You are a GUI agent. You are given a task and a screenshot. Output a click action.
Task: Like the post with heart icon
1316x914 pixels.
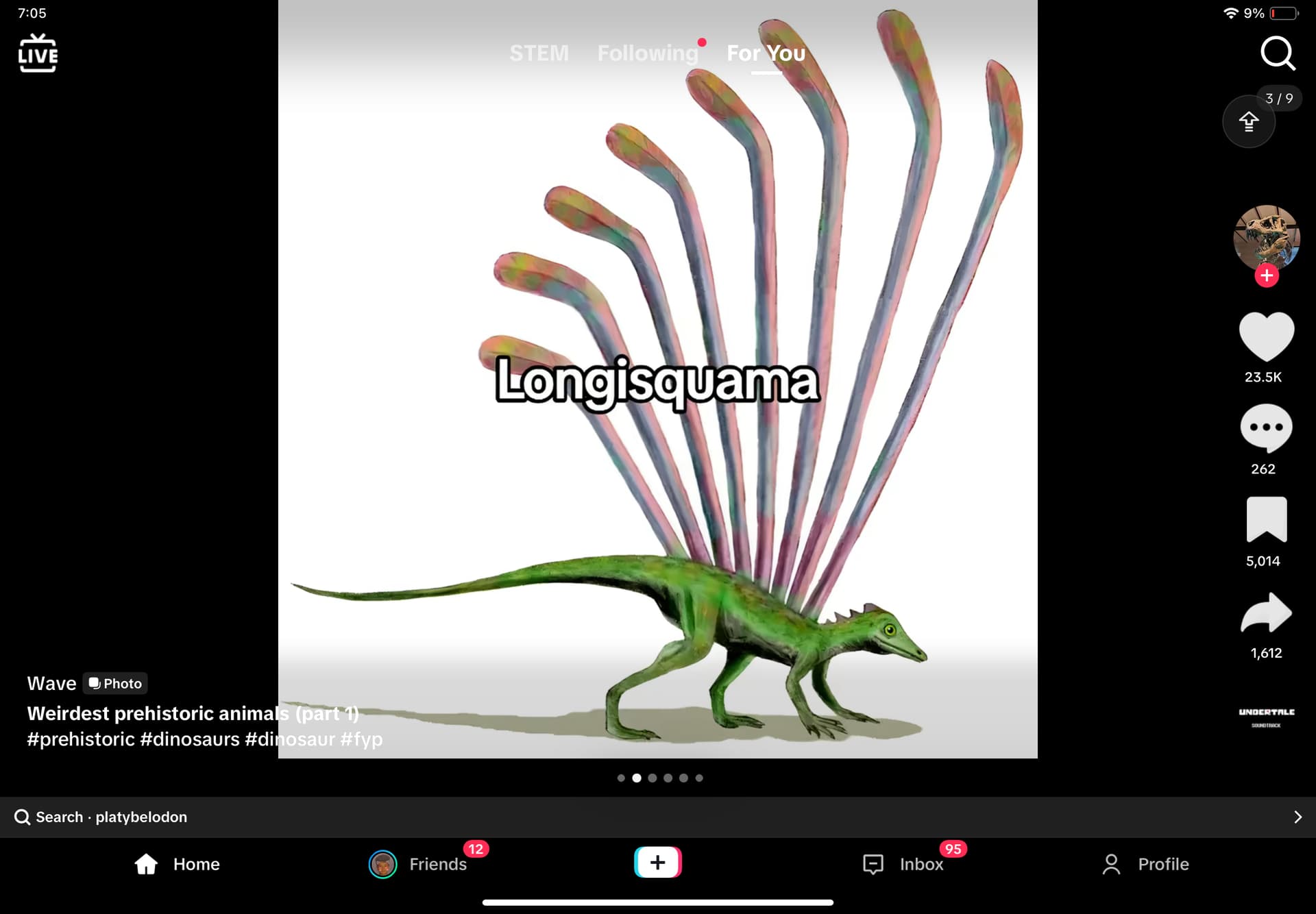1266,336
